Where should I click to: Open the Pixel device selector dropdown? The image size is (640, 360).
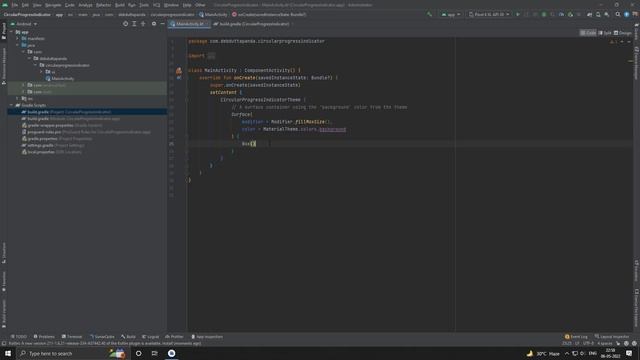pos(489,14)
